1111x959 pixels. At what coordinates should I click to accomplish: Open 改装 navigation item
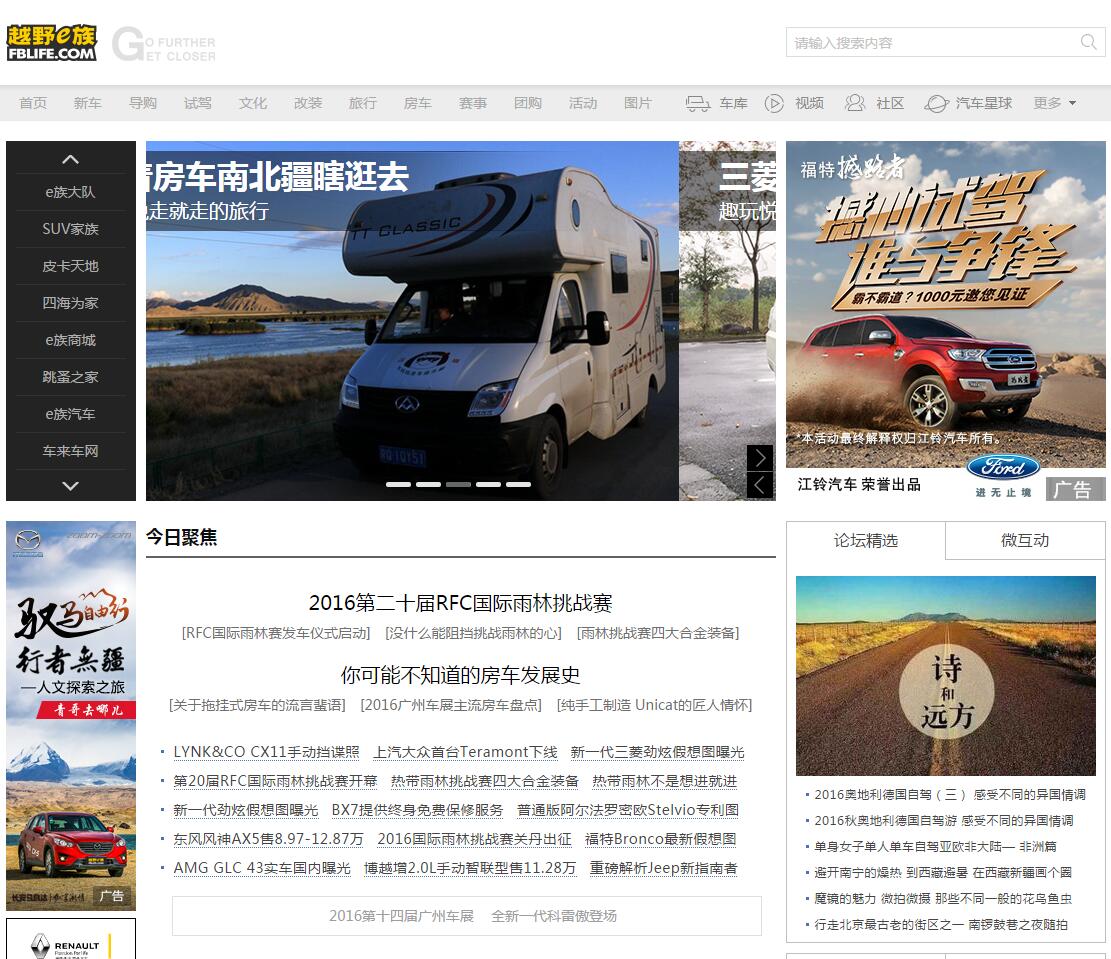(x=308, y=103)
